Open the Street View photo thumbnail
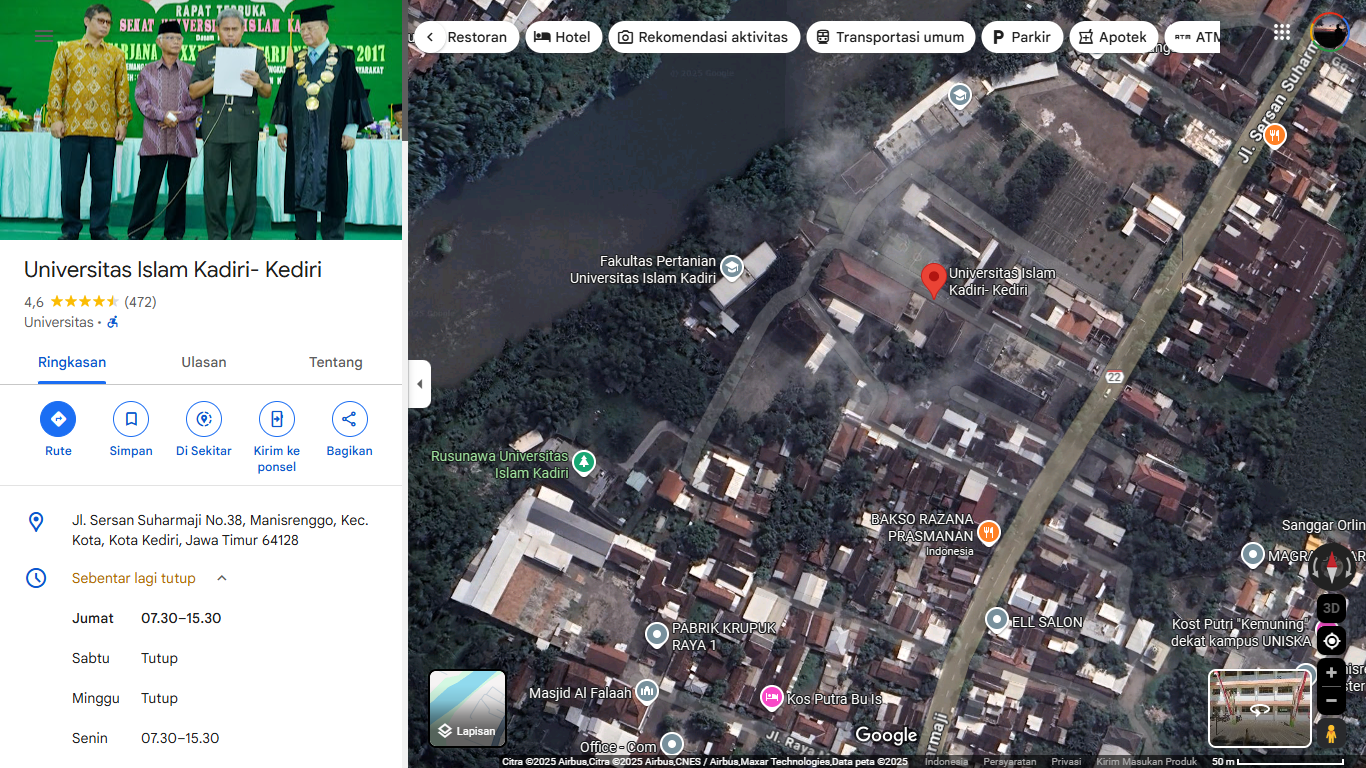This screenshot has height=768, width=1366. (1260, 708)
